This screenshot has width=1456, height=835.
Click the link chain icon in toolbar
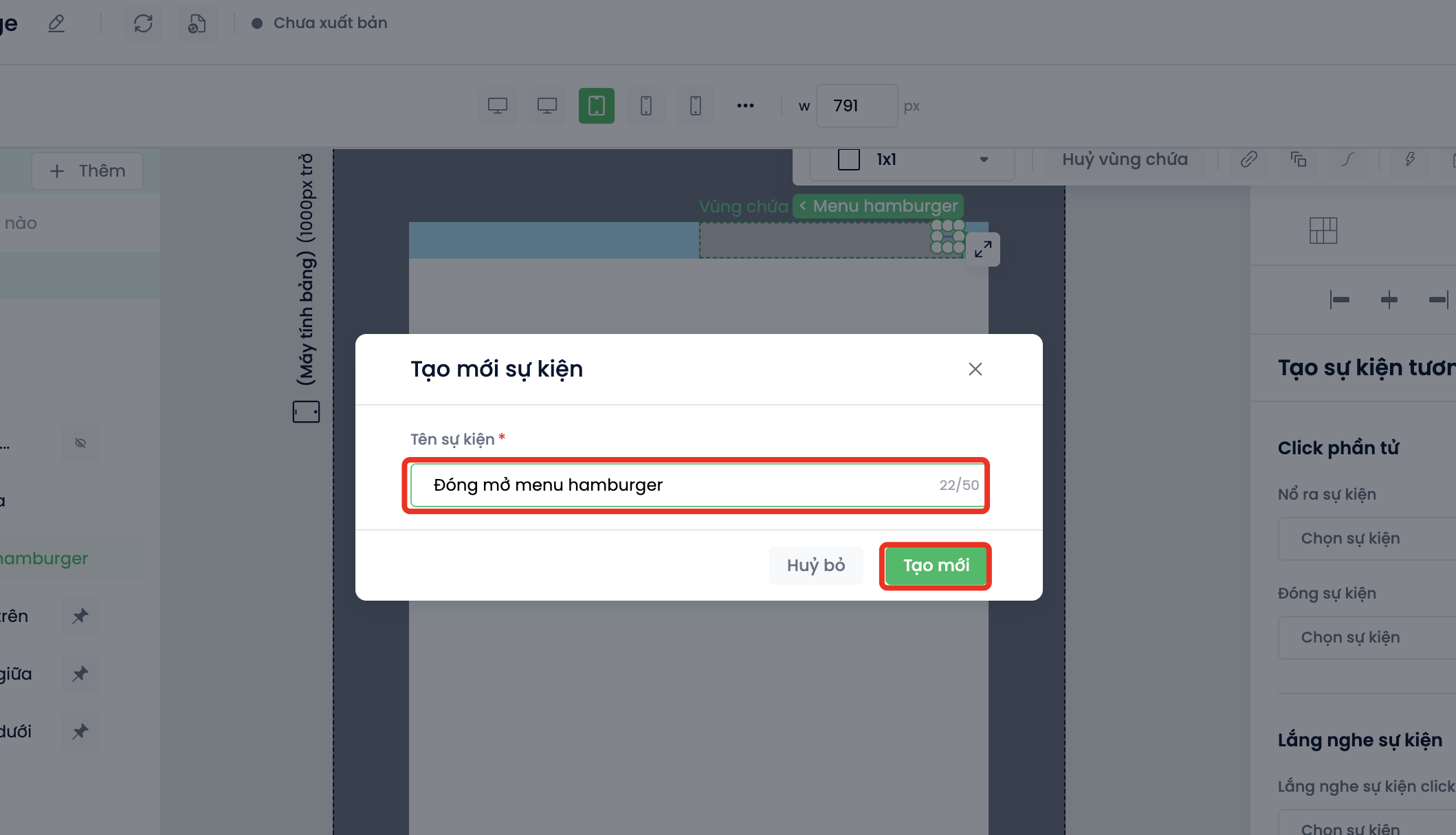(x=1248, y=159)
